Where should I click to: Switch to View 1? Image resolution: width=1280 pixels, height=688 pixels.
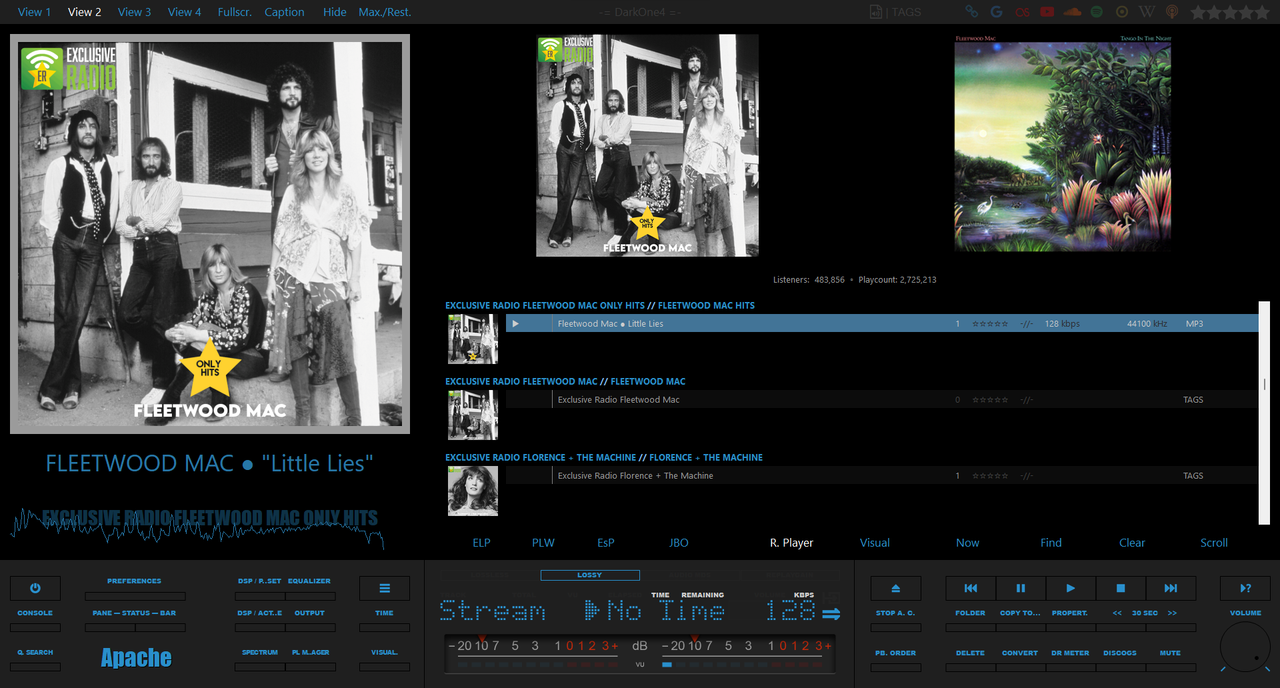(35, 12)
